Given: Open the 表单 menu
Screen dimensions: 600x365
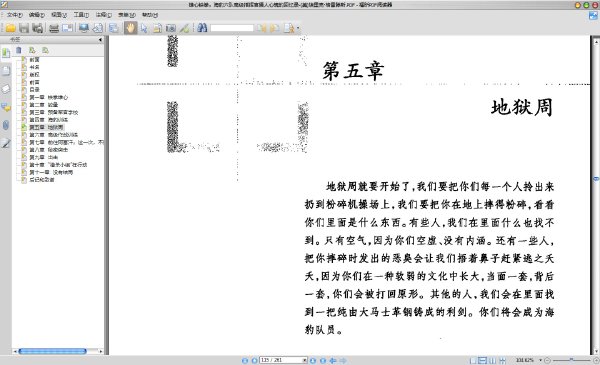Looking at the screenshot, I should 127,15.
